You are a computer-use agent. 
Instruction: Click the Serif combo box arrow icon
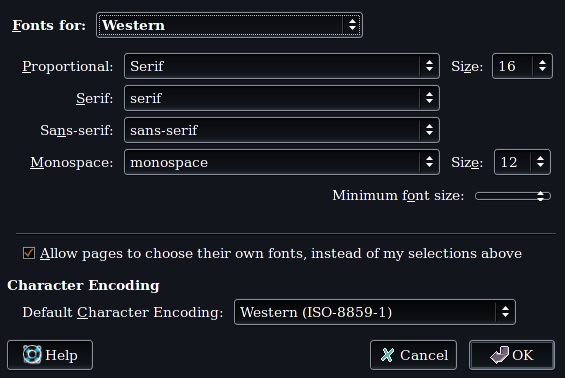tap(429, 98)
